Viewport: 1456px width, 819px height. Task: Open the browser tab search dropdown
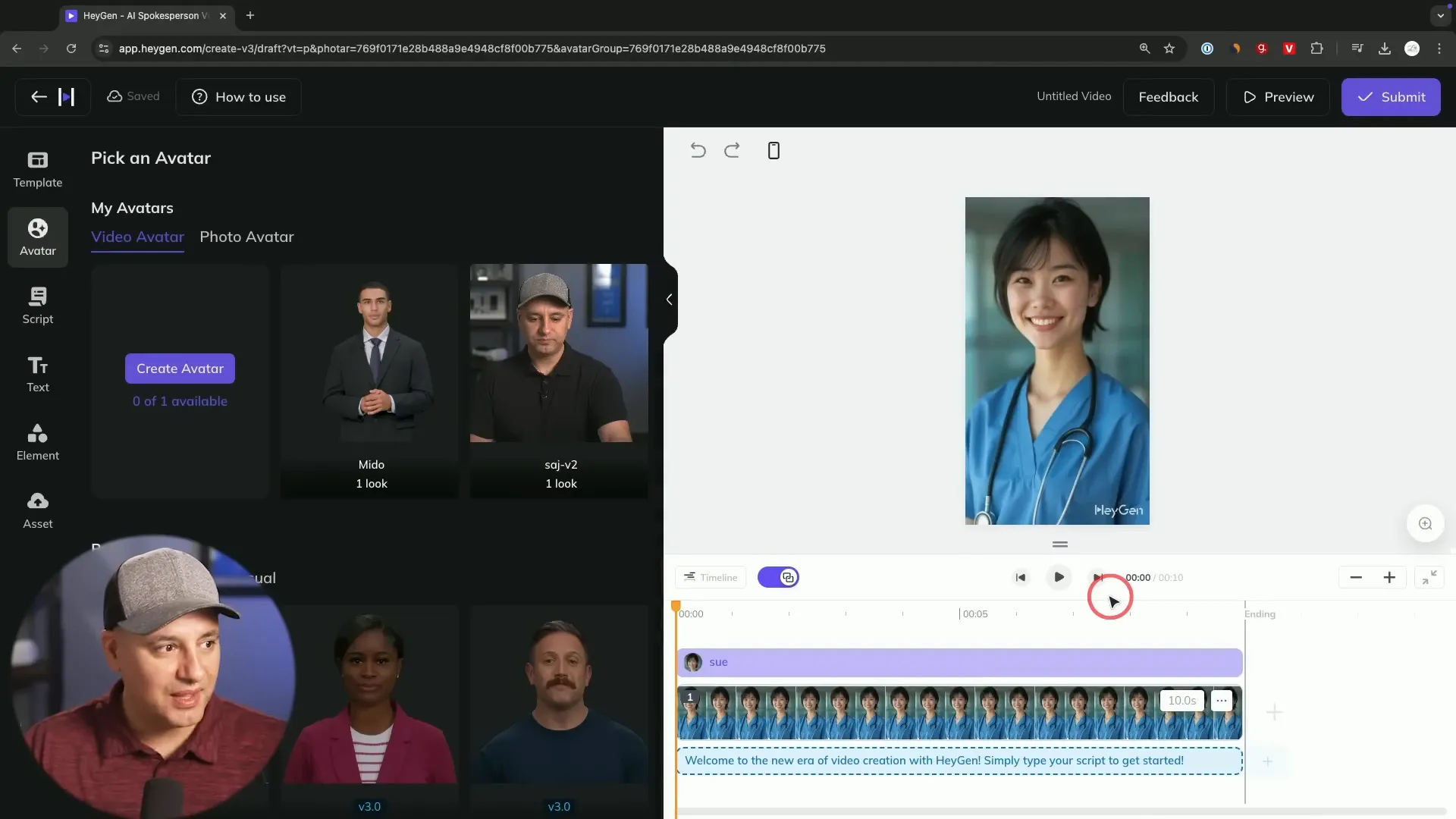coord(1440,15)
